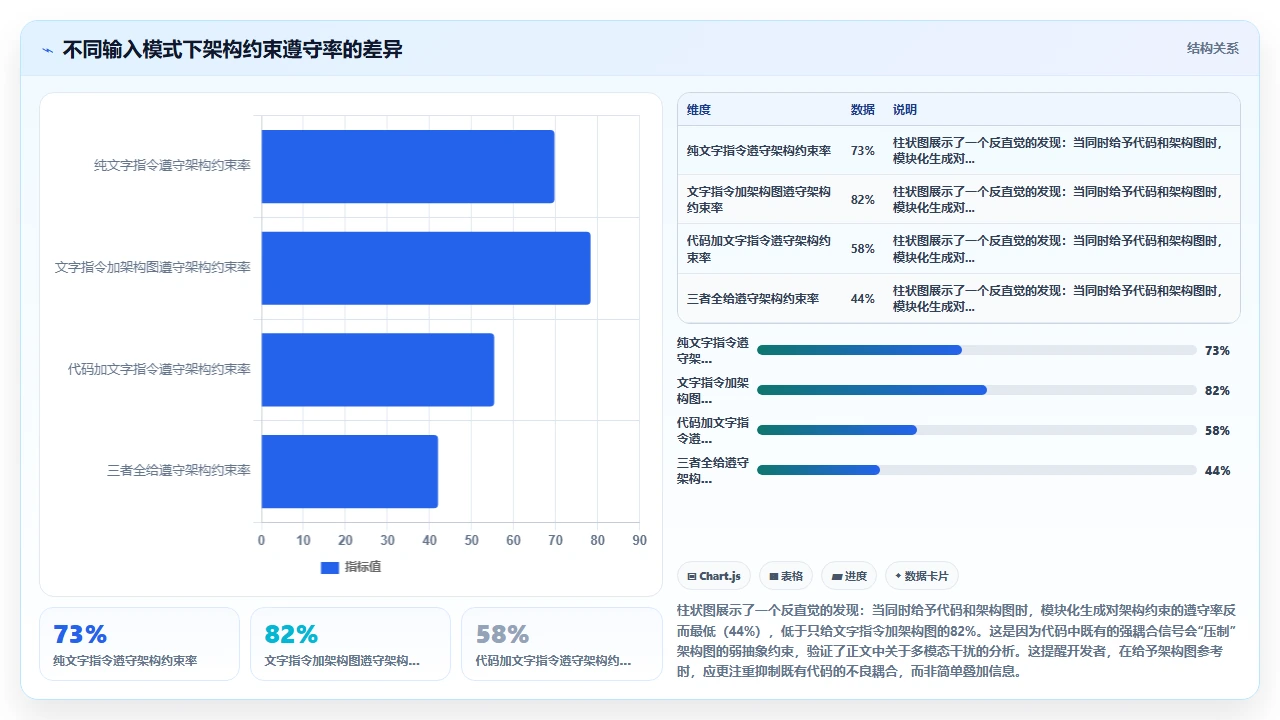The image size is (1280, 720).
Task: Click the y-axis label 纯文字指令遵守架构约束率
Action: point(172,166)
